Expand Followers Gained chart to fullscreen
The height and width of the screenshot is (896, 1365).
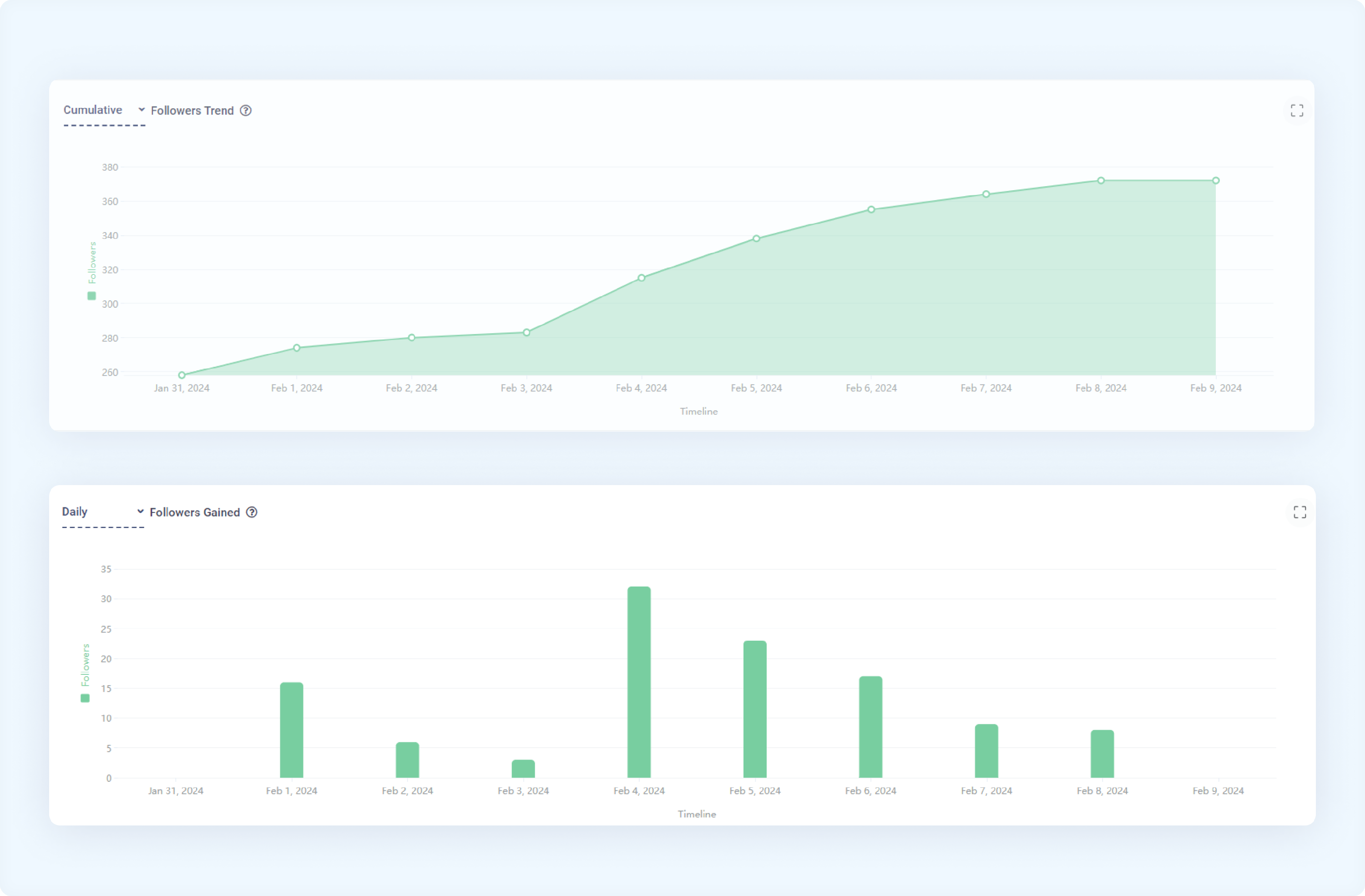point(1300,512)
